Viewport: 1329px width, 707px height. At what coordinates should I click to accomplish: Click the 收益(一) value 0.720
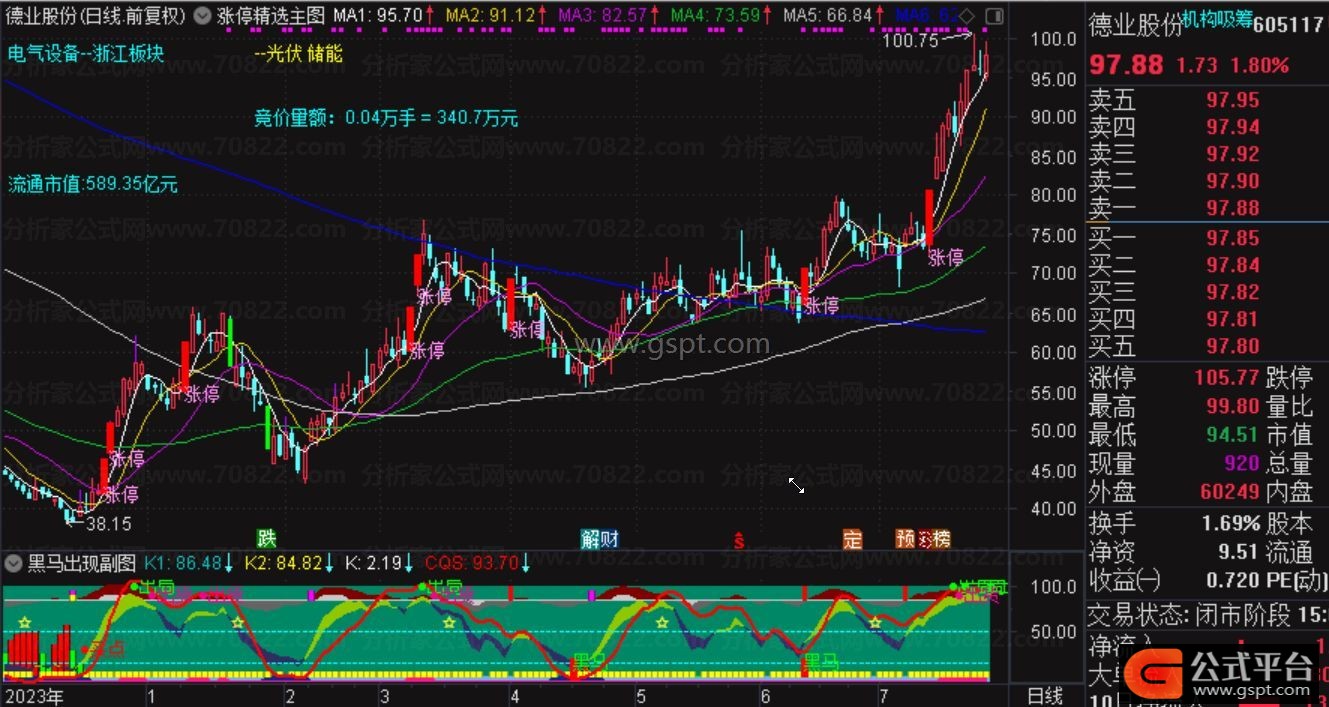1233,580
